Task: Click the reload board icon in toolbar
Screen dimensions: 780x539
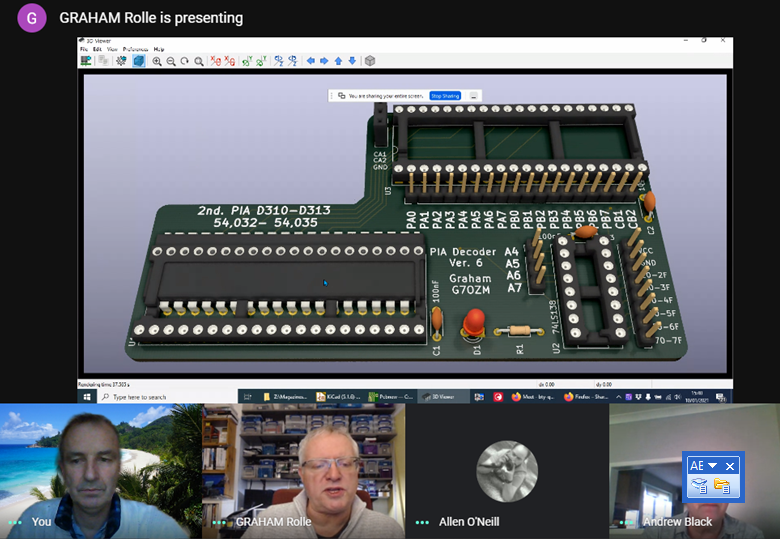Action: coord(87,61)
